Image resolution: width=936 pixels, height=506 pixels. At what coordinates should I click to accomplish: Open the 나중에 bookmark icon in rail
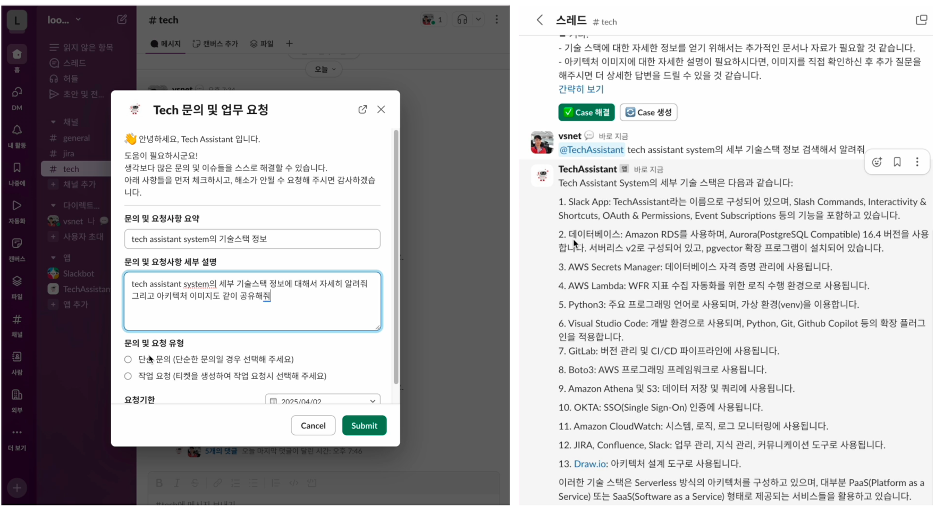(17, 168)
